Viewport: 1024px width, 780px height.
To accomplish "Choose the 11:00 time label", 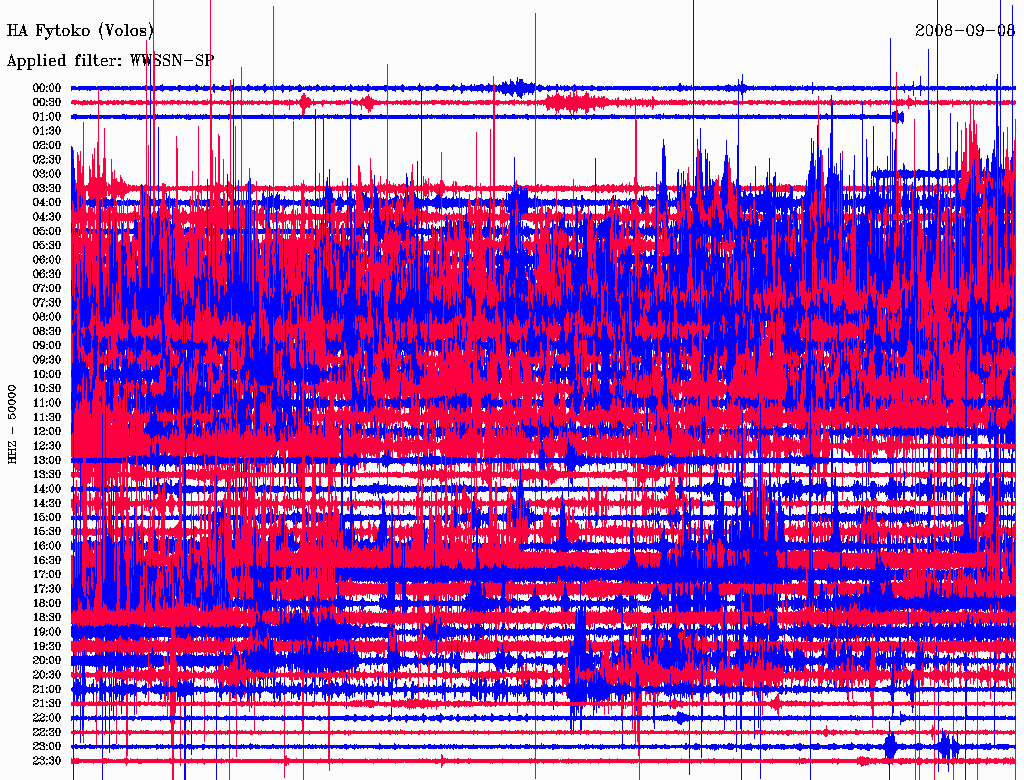I will point(47,403).
